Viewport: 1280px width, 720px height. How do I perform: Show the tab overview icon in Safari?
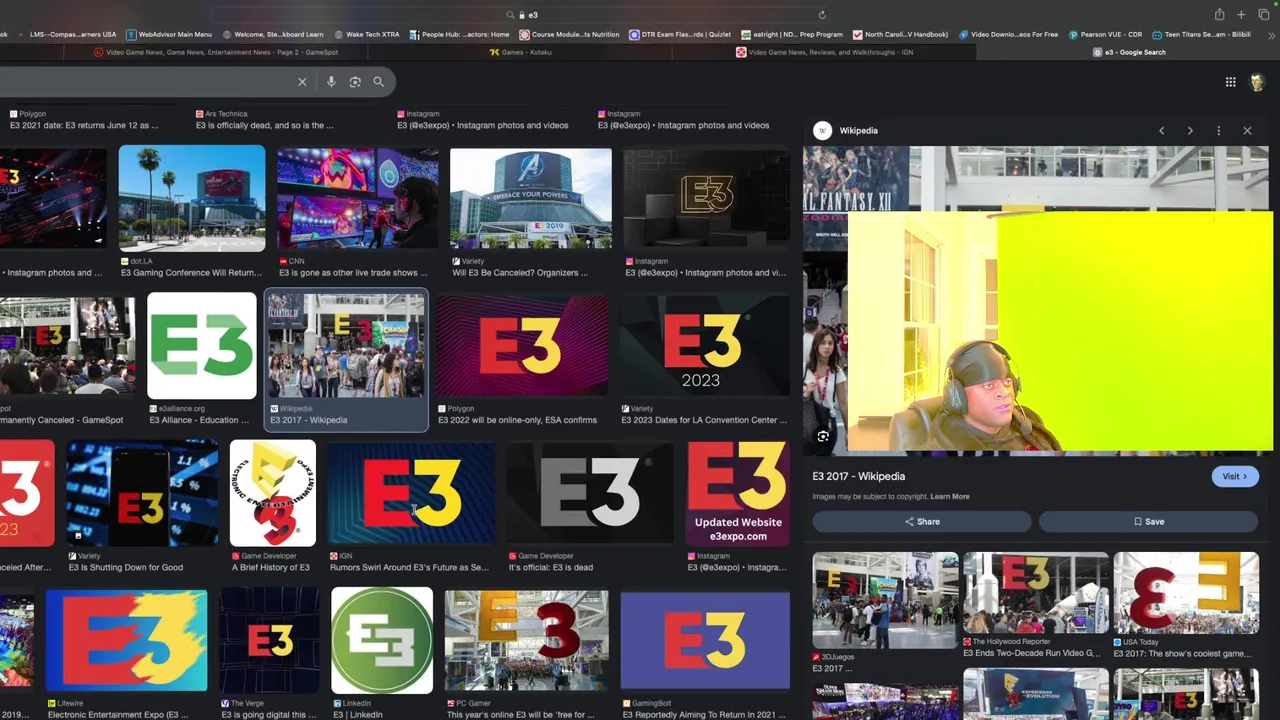point(1262,15)
